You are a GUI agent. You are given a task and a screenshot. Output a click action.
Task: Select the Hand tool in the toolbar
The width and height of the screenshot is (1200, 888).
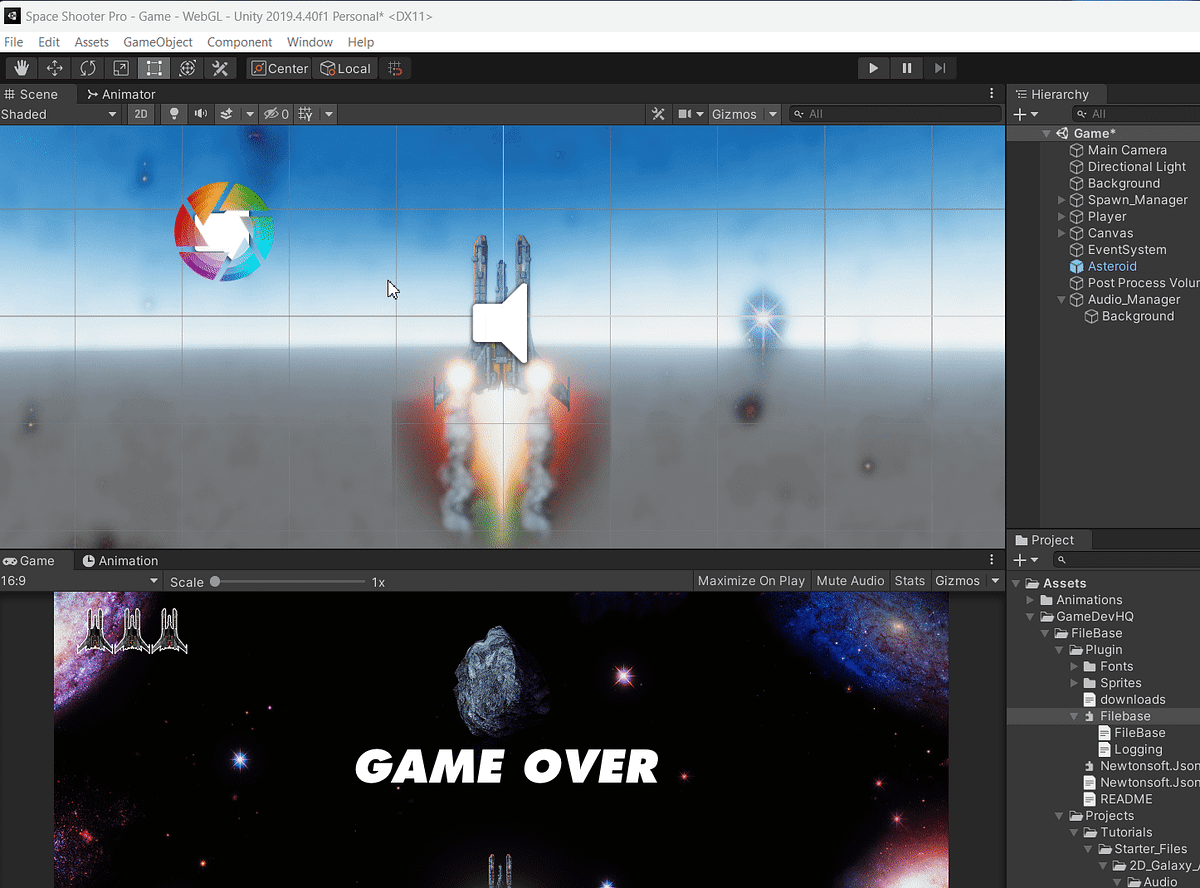[20, 68]
